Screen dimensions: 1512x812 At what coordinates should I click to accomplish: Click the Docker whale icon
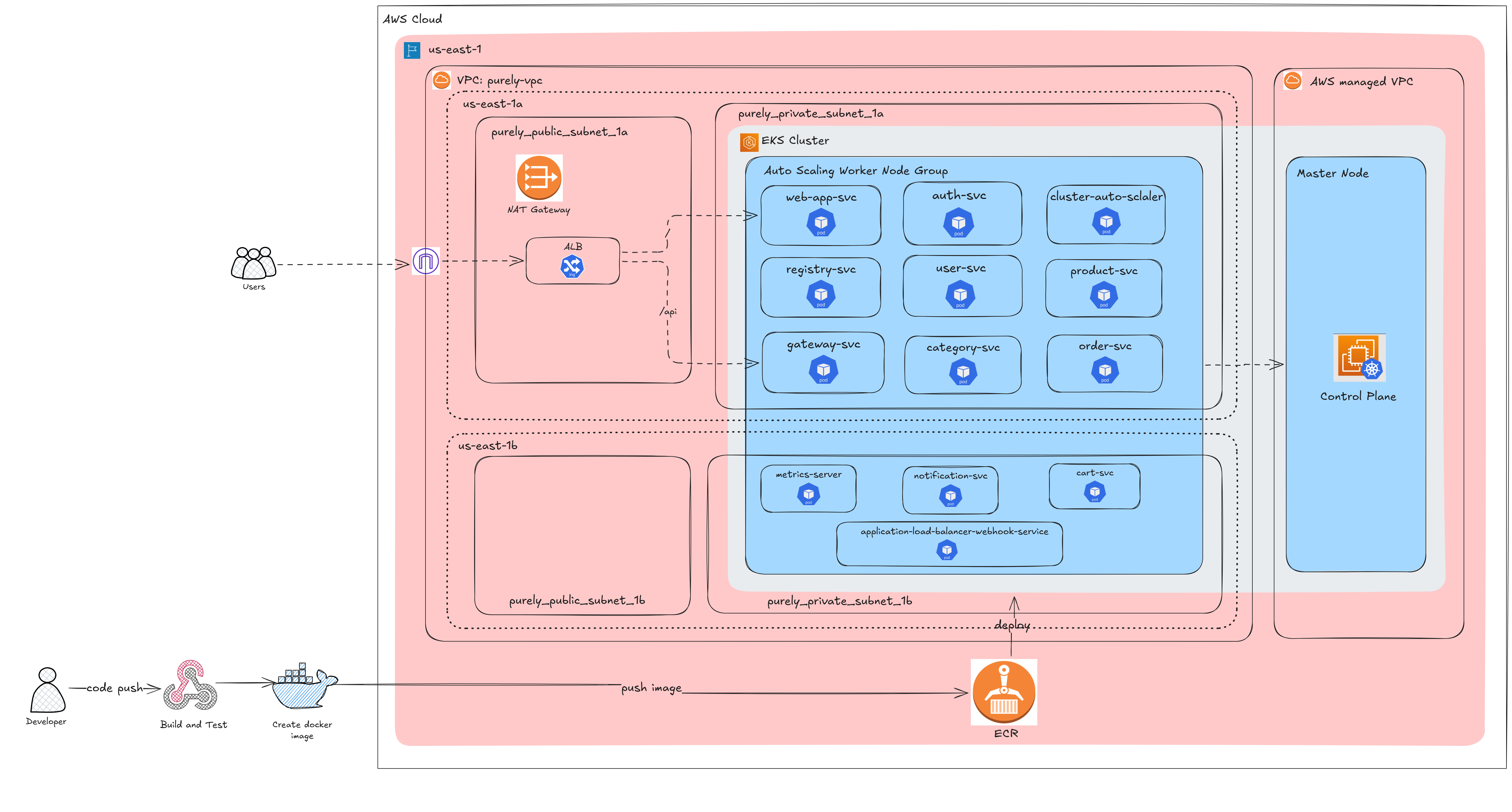(x=305, y=687)
